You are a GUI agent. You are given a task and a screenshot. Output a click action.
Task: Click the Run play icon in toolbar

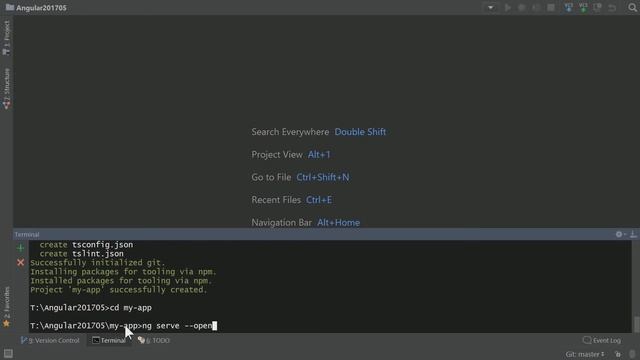coord(508,7)
